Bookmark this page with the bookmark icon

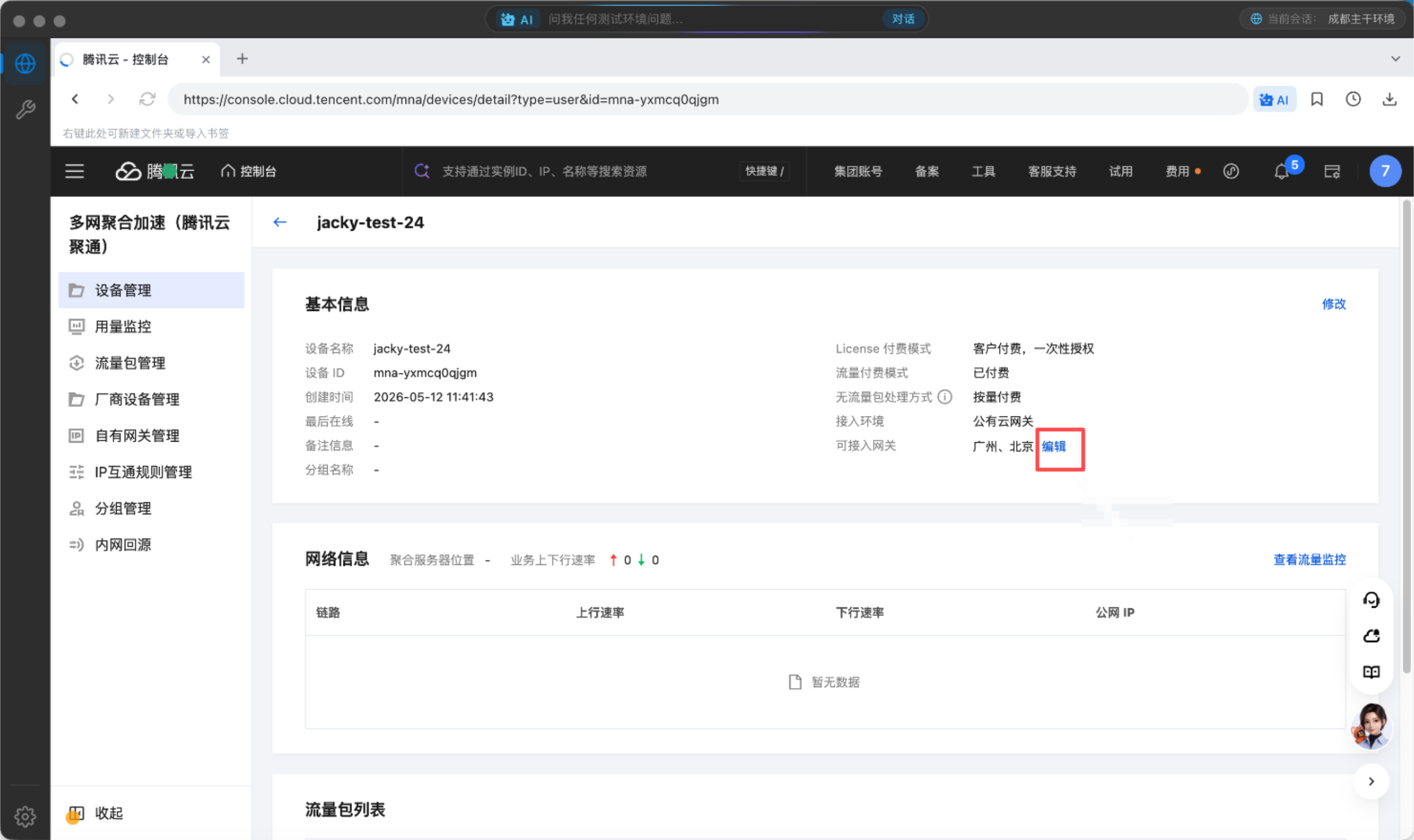pyautogui.click(x=1317, y=99)
